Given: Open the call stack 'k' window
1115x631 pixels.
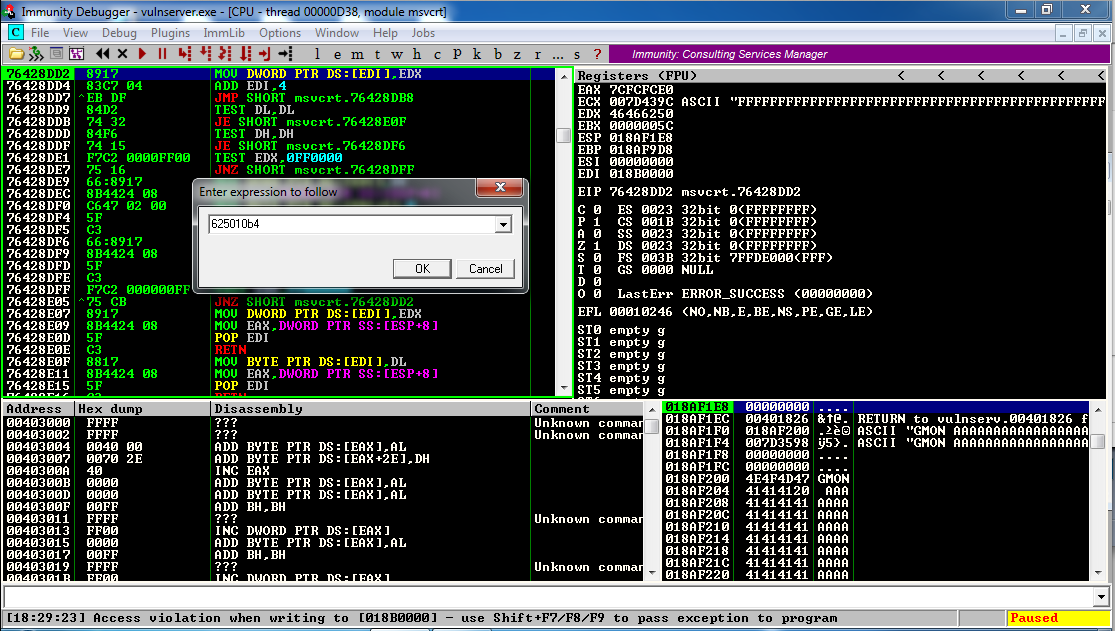Looking at the screenshot, I should pos(476,53).
